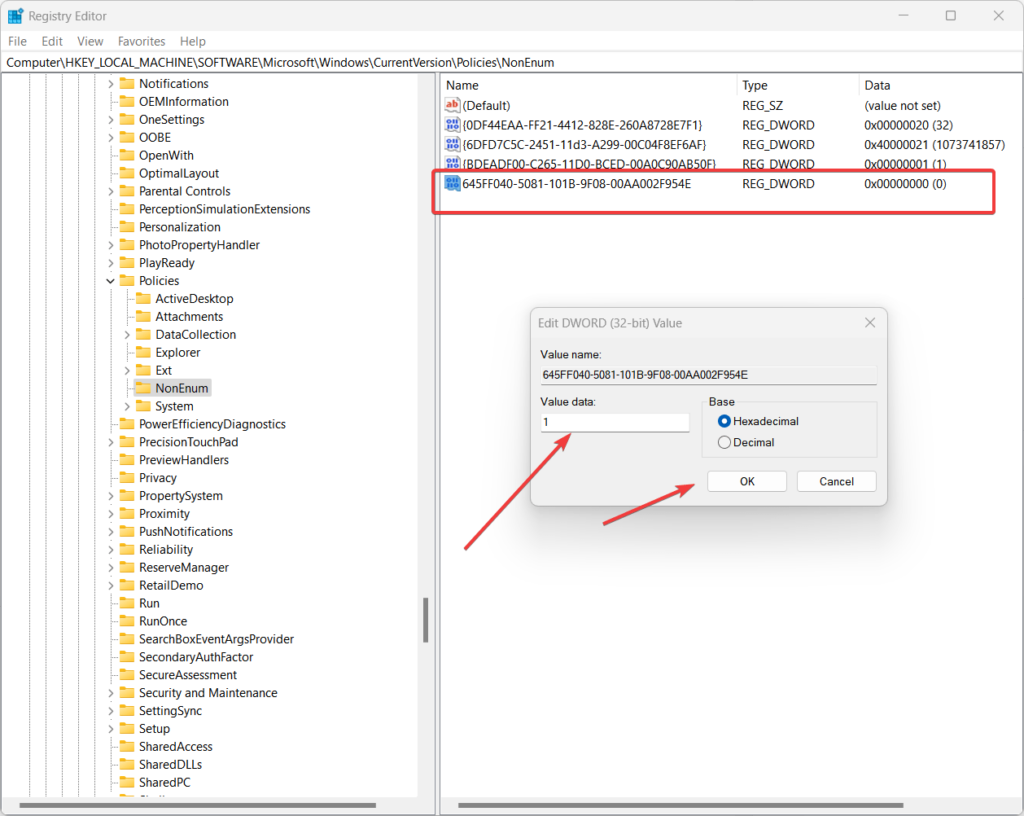Viewport: 1024px width, 816px height.
Task: Click the Explorer folder icon
Action: (143, 352)
